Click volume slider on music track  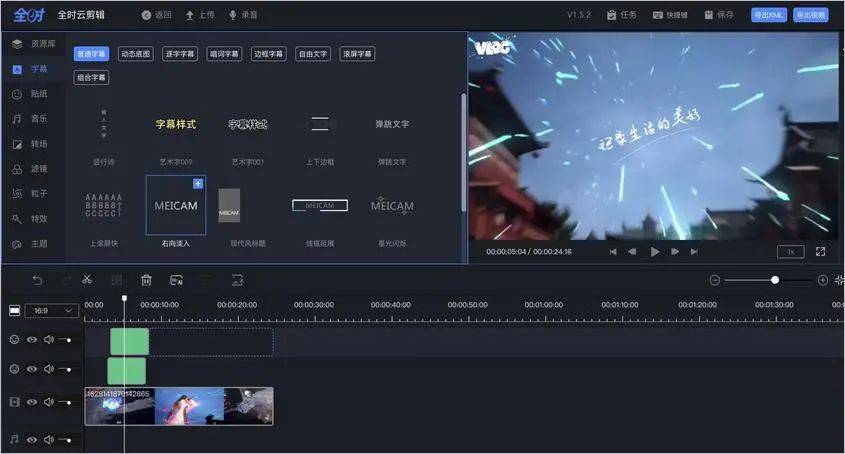coord(65,440)
